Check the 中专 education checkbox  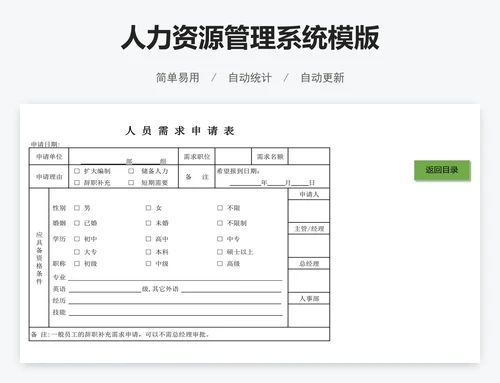pos(220,239)
